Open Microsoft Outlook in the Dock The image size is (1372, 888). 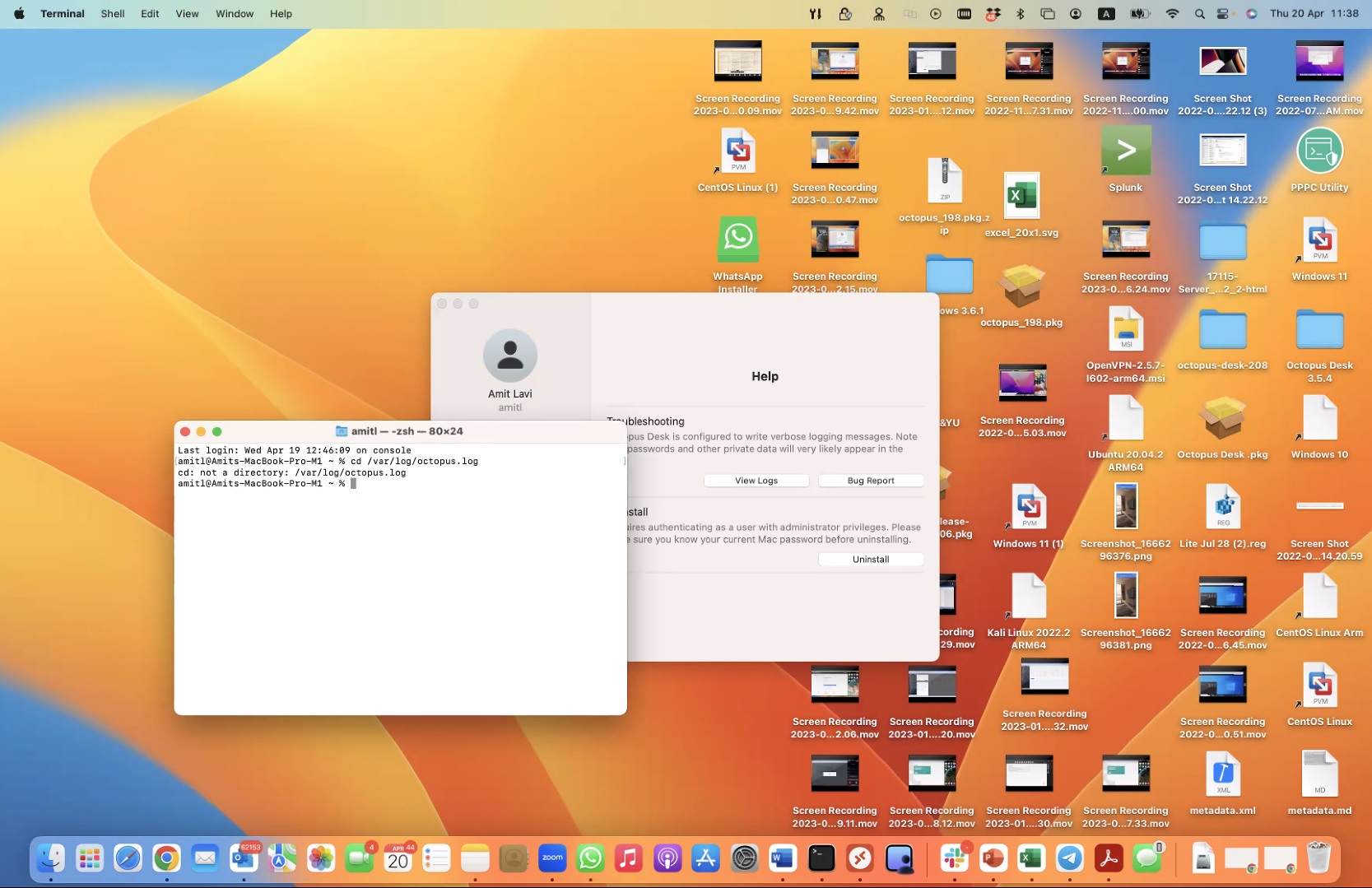click(244, 859)
